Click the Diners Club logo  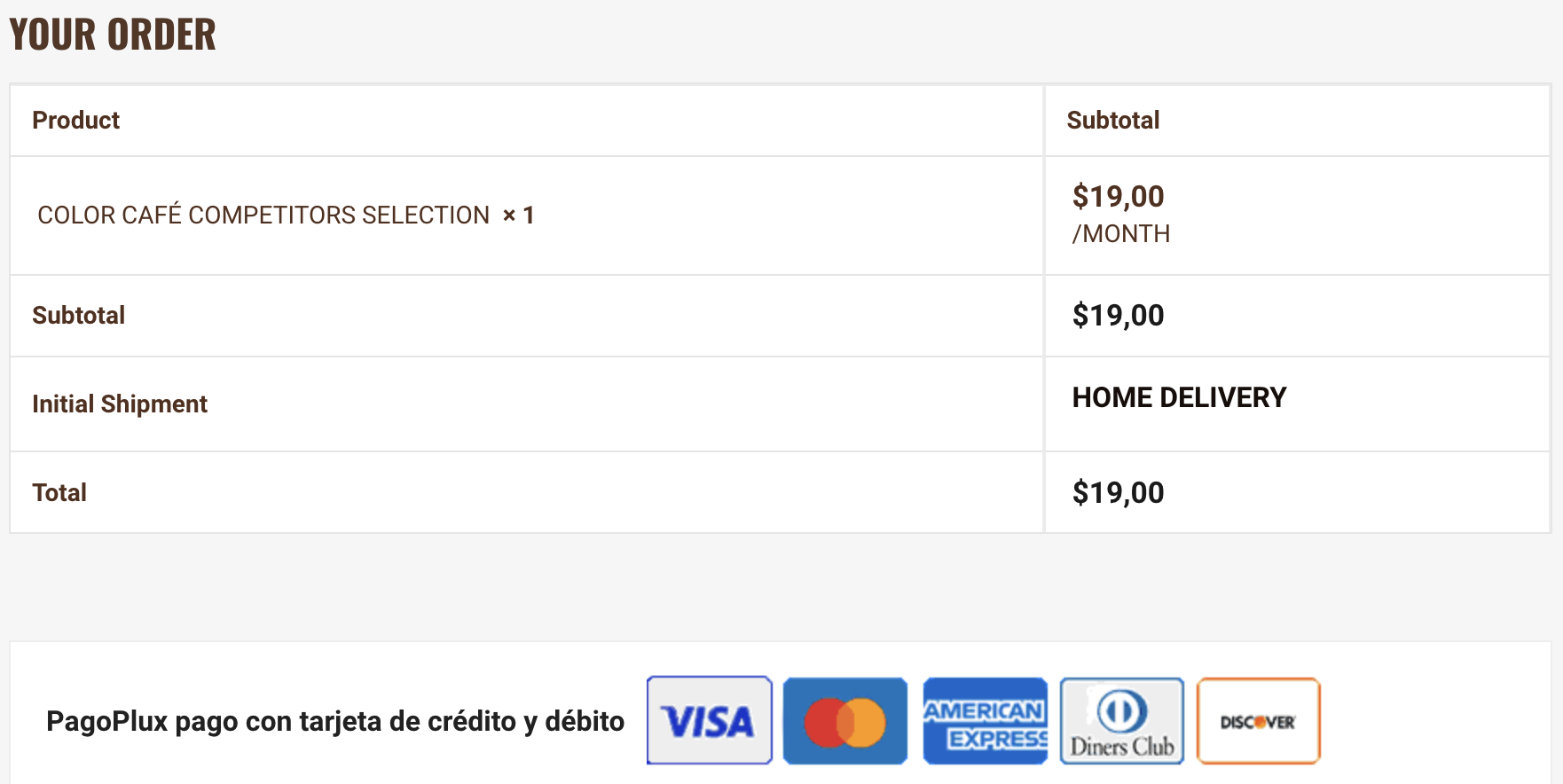(x=1121, y=720)
